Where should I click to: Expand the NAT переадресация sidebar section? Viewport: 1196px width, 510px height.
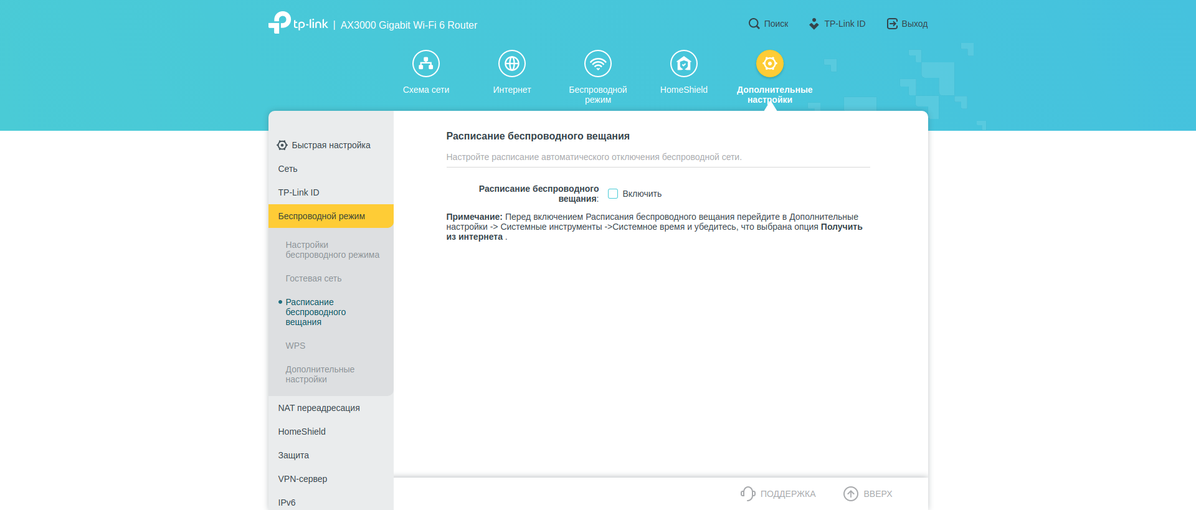coord(319,408)
